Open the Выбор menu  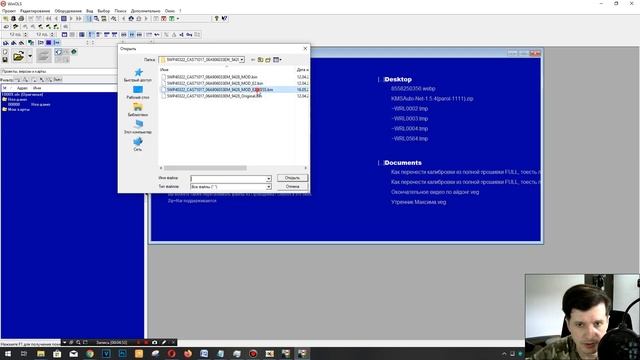pyautogui.click(x=104, y=11)
